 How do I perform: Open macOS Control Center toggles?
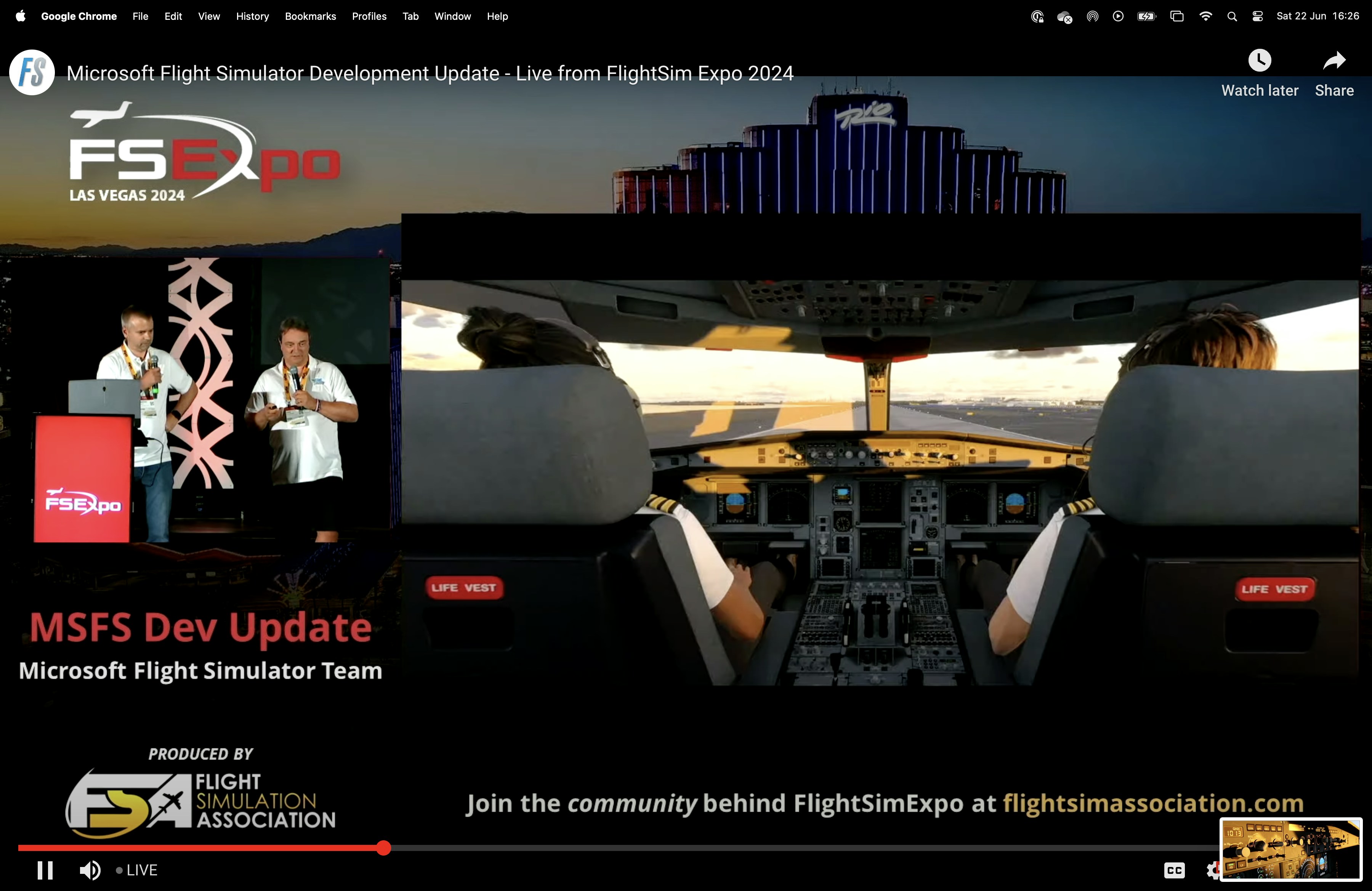click(x=1257, y=16)
